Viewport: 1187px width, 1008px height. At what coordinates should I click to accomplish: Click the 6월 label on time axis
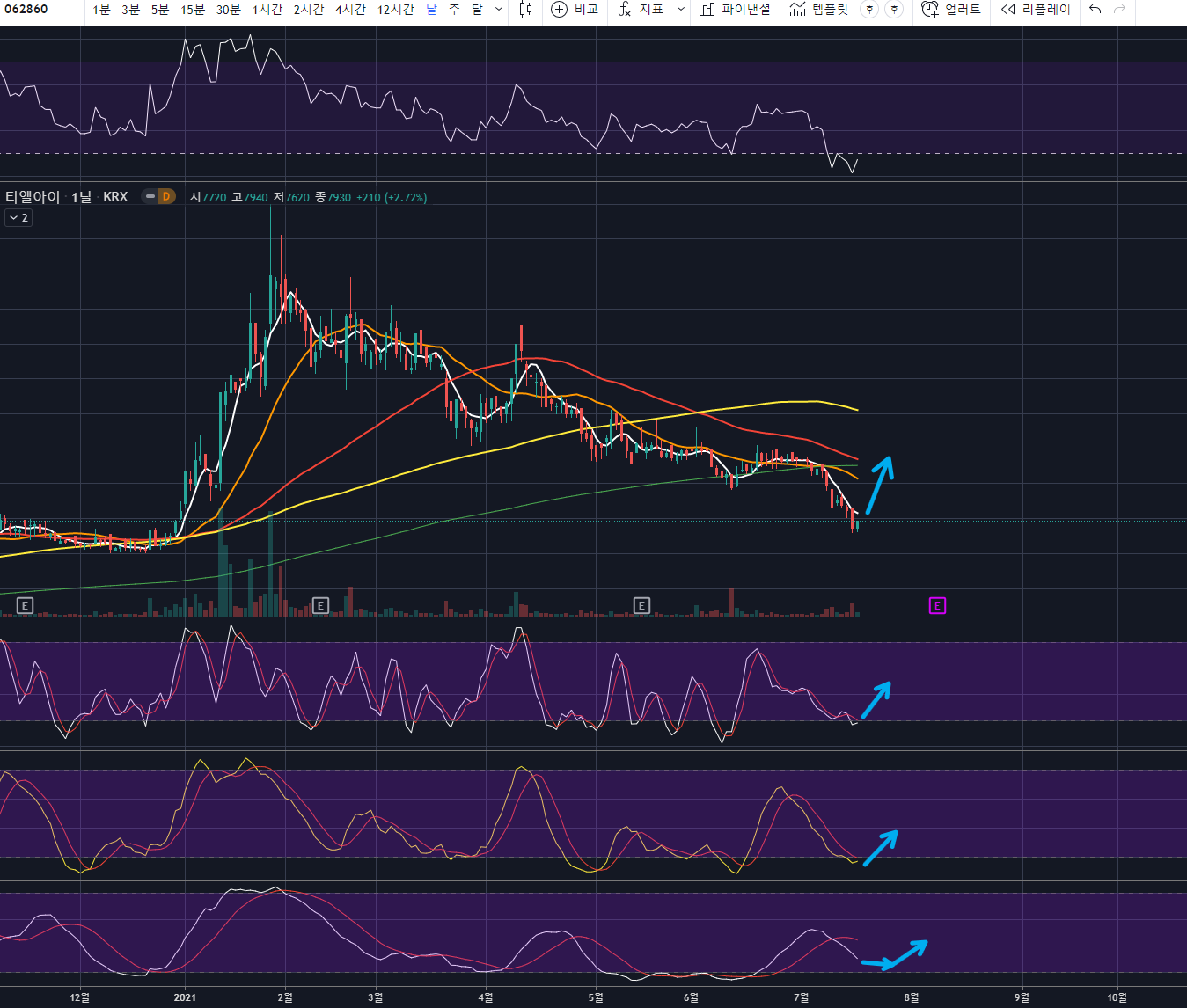pos(691,997)
